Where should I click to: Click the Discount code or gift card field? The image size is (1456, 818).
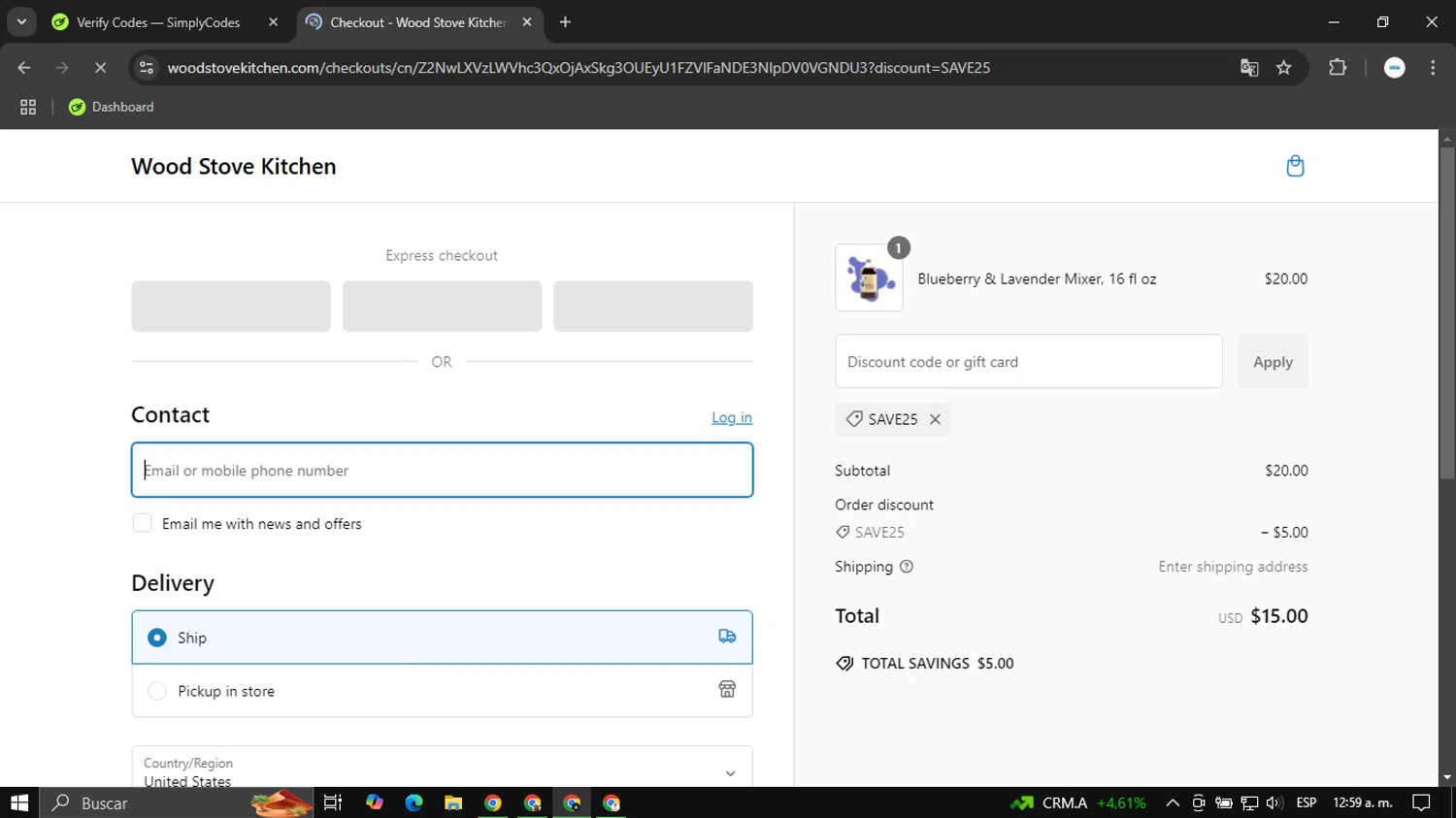[1029, 361]
